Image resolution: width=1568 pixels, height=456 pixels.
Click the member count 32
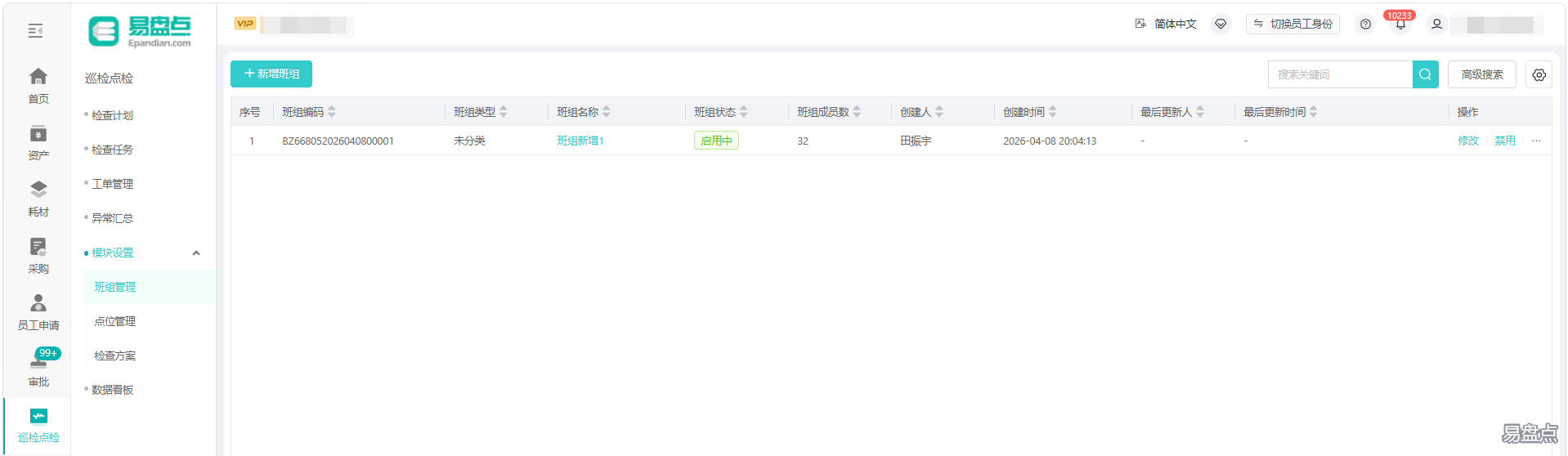[x=803, y=141]
